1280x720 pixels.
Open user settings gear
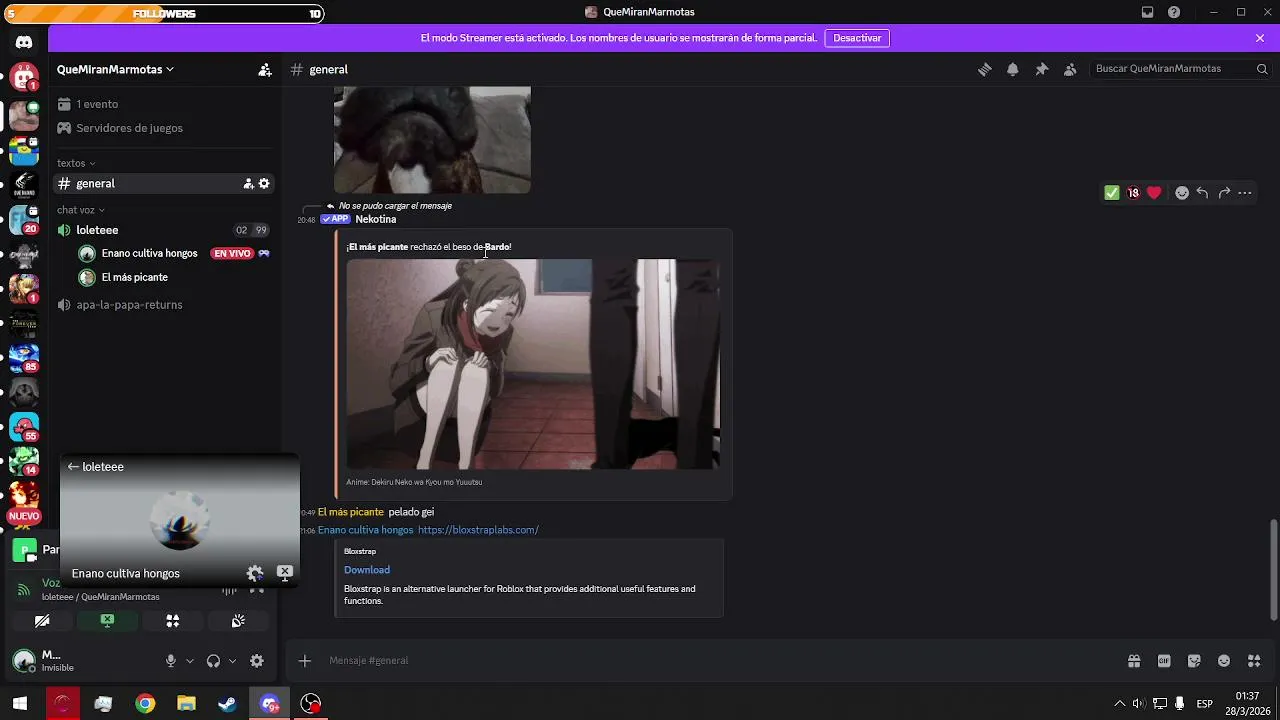pyautogui.click(x=257, y=661)
